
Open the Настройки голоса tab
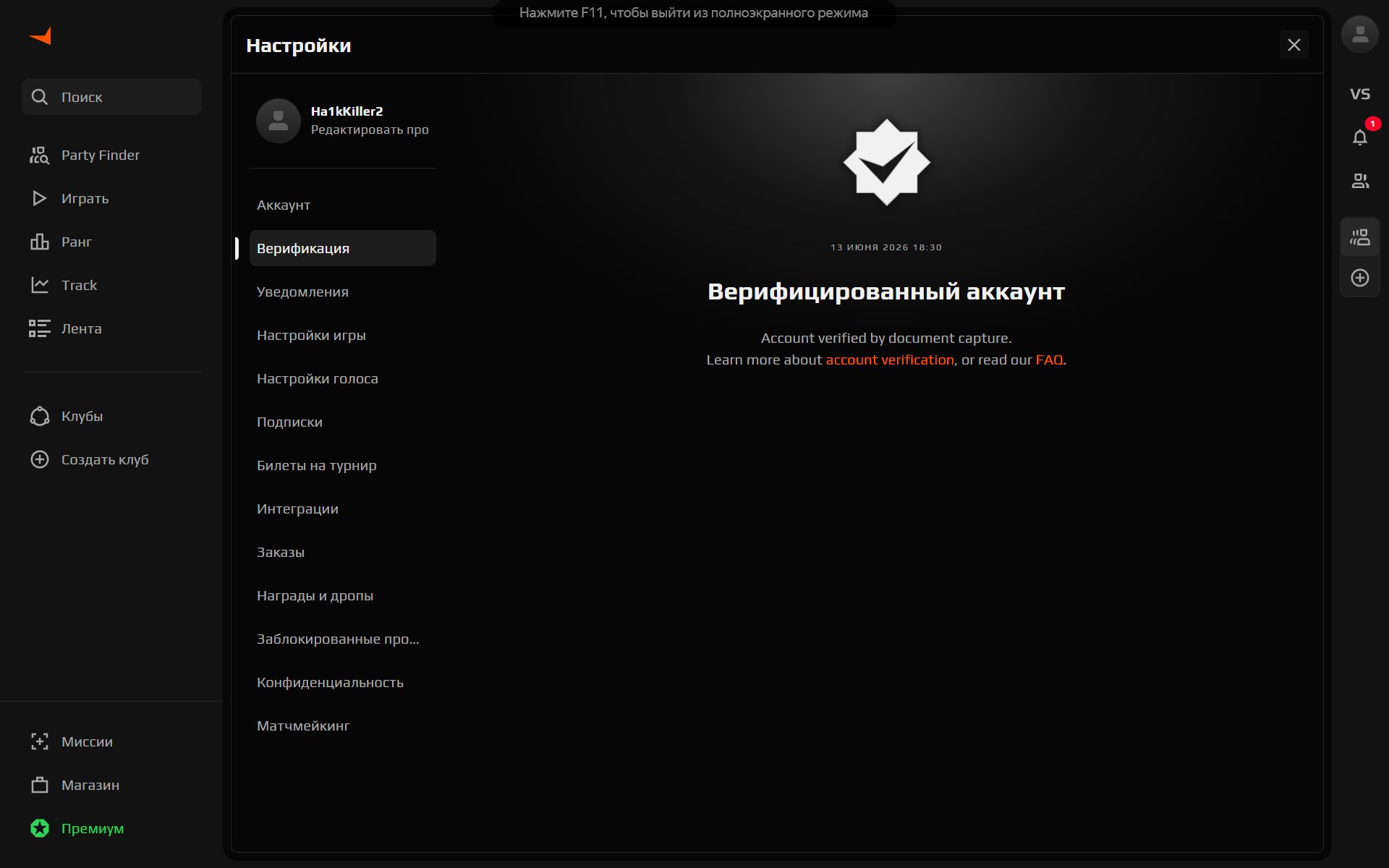coord(343,378)
